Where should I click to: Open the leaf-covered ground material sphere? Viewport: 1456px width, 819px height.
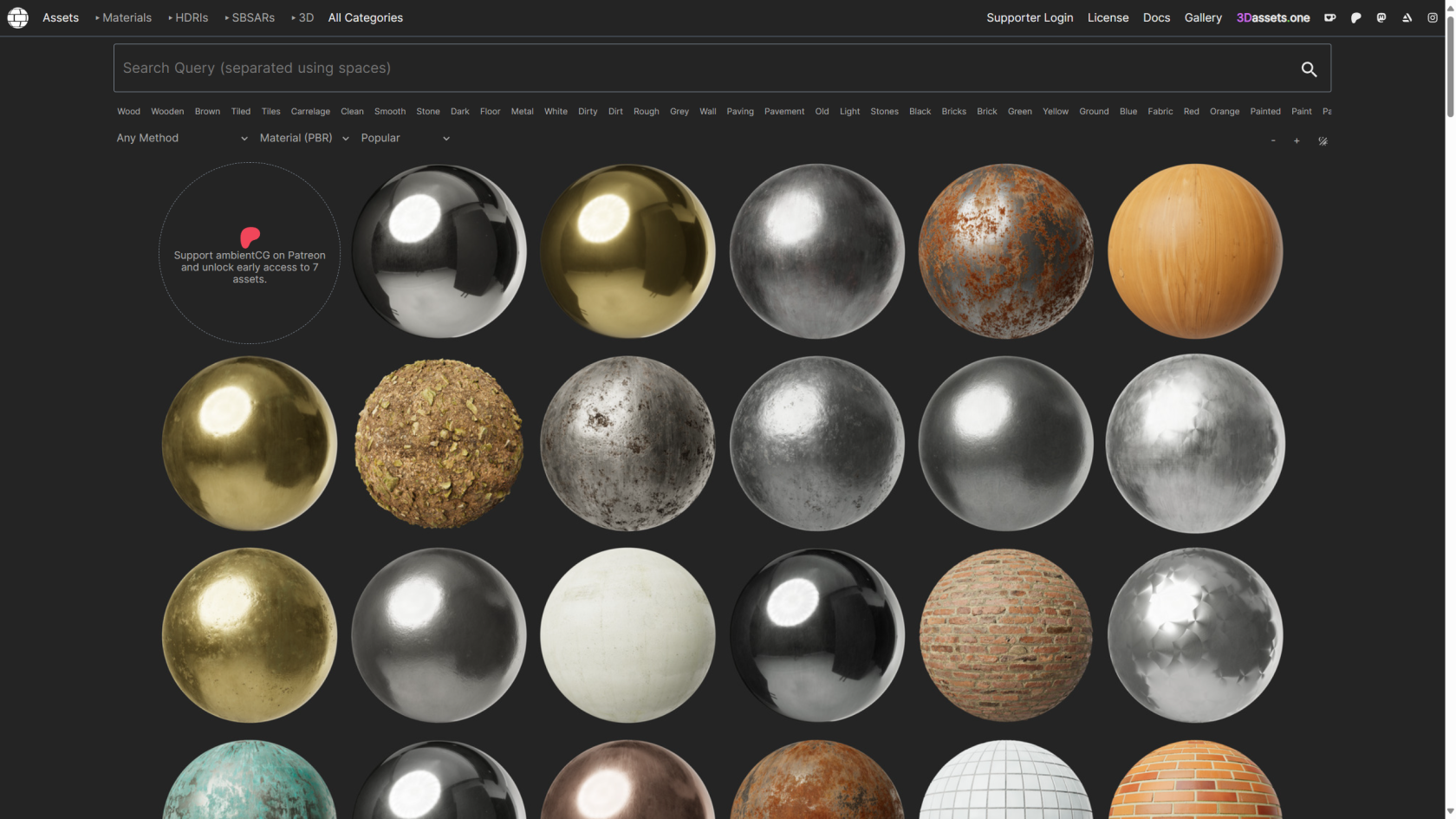(439, 443)
